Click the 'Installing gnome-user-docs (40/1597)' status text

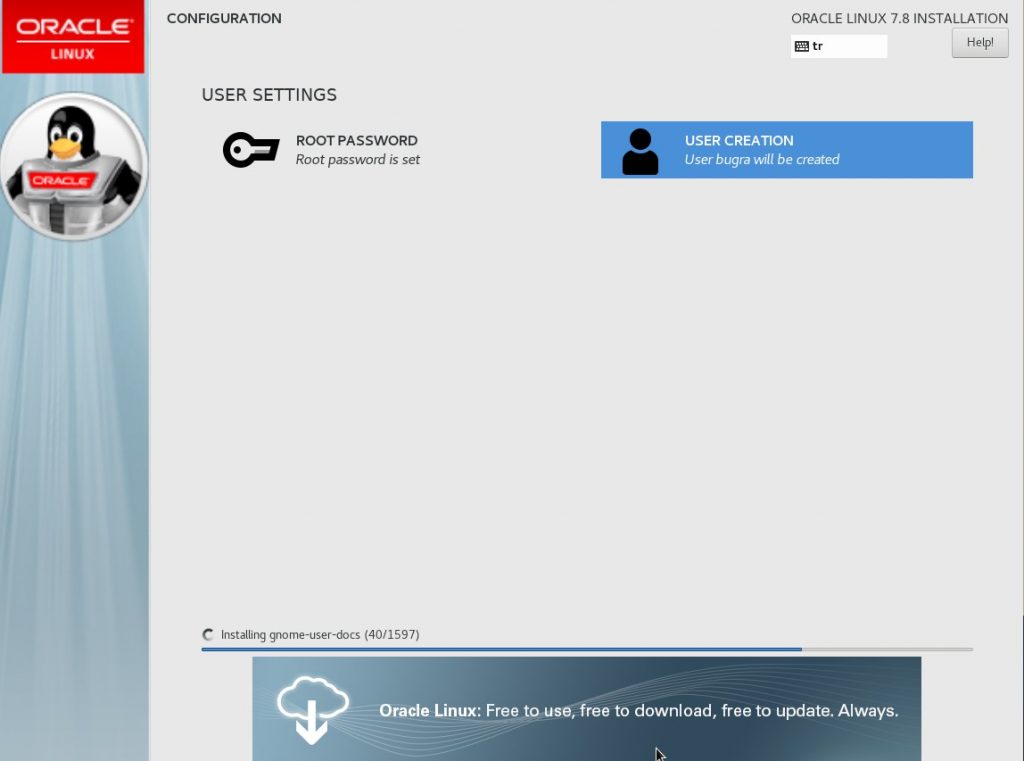tap(320, 634)
